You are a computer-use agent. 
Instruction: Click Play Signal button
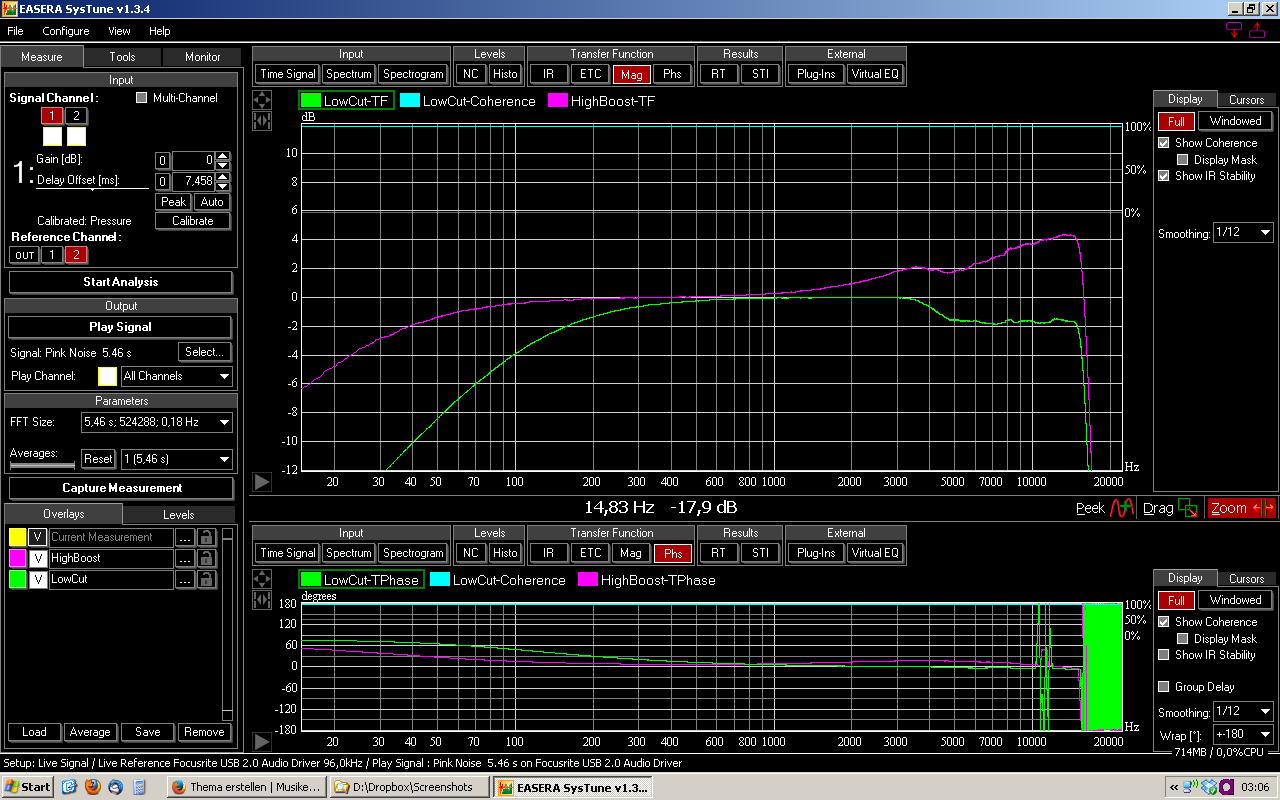pos(120,327)
